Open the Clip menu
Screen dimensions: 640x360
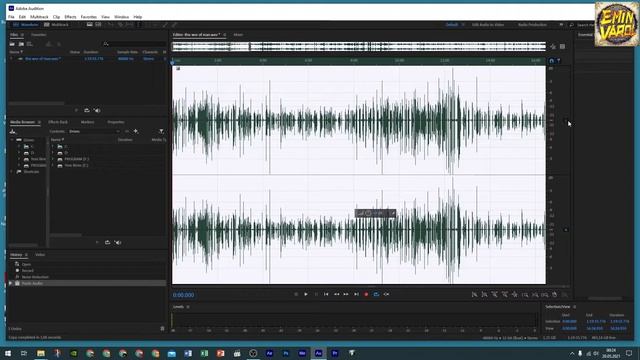[x=56, y=17]
